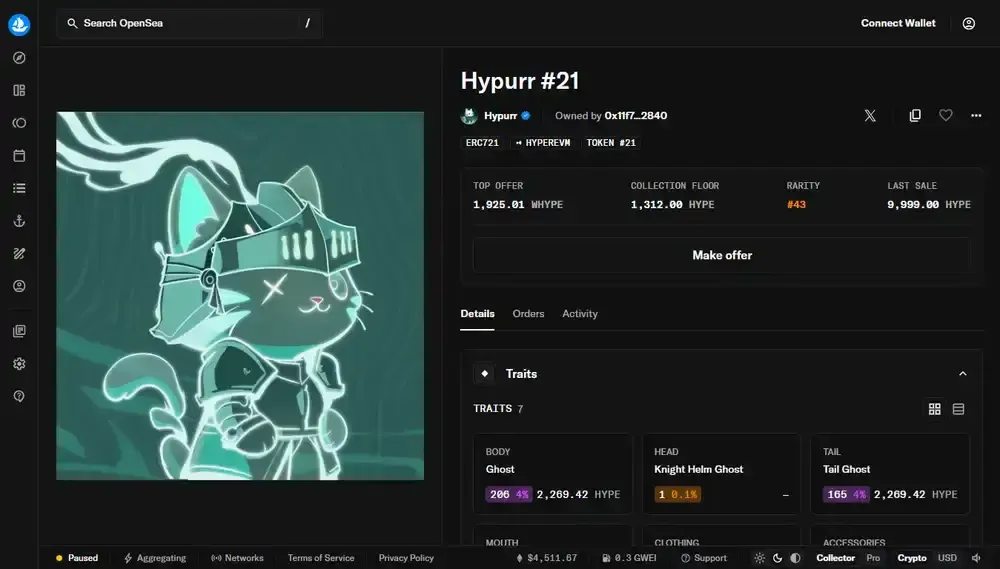
Task: Switch mode to Pro
Action: tap(873, 558)
